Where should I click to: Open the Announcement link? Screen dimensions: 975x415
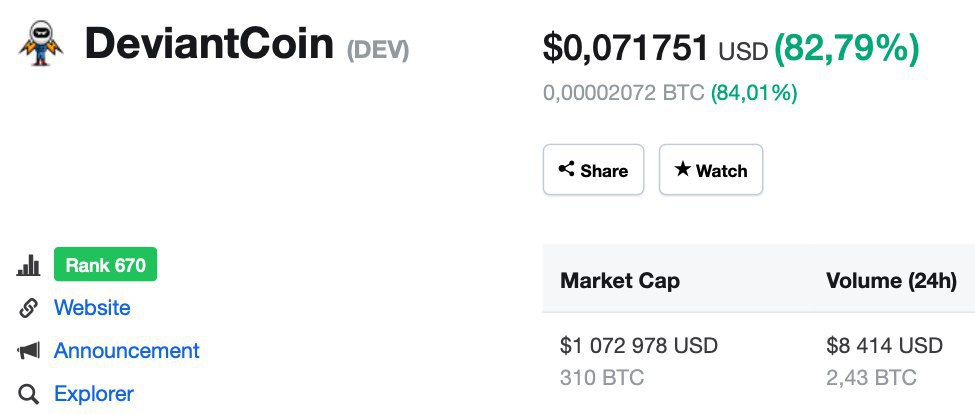point(126,351)
